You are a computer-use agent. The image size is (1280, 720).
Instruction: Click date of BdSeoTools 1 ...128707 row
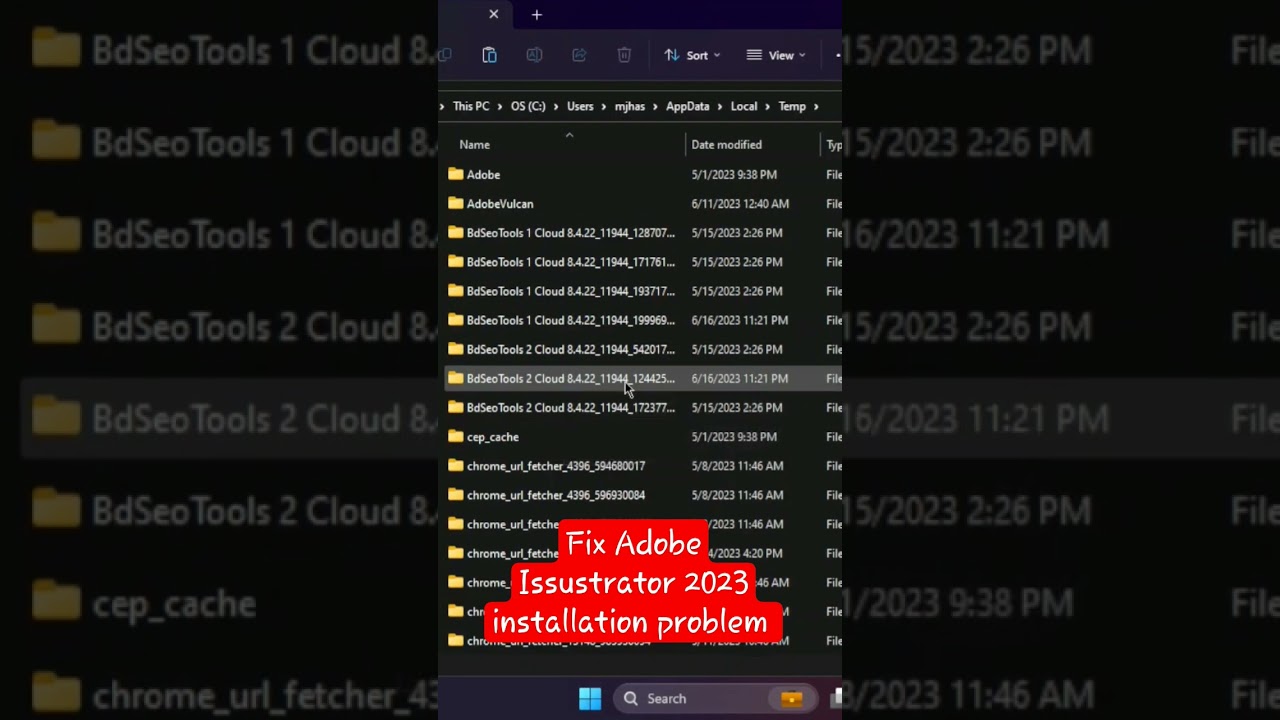(x=737, y=232)
